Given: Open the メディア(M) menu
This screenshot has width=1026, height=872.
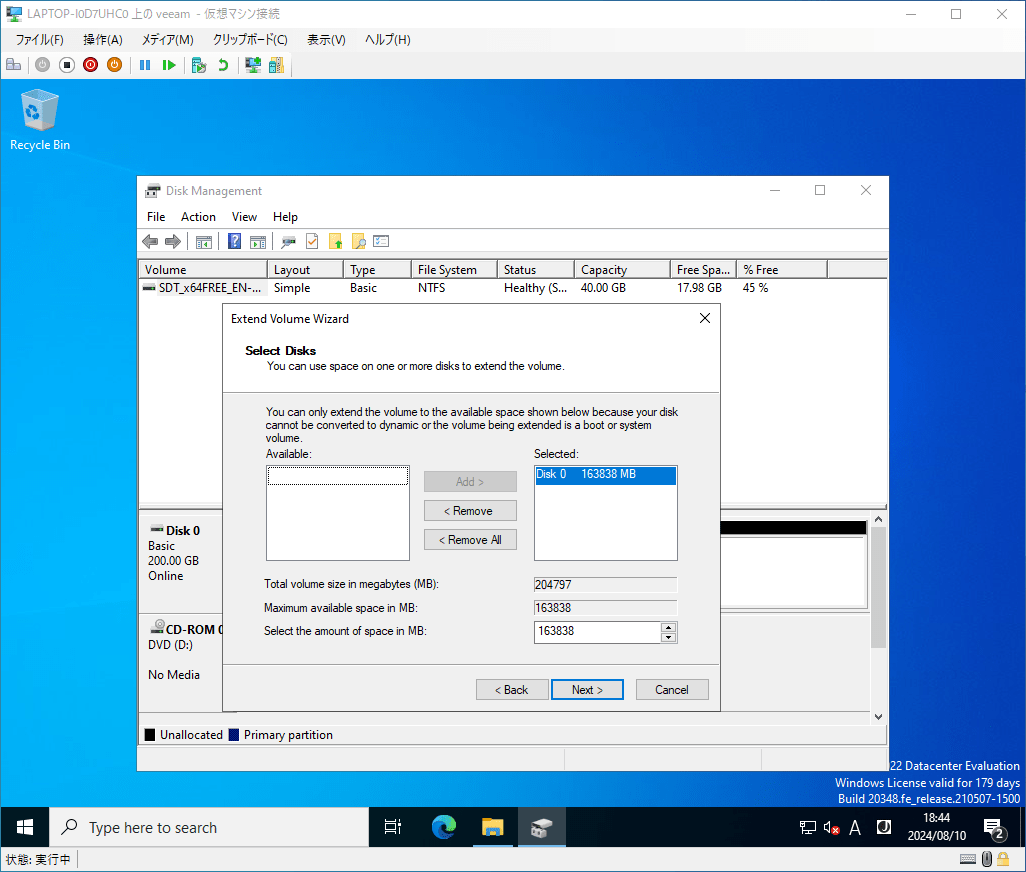Looking at the screenshot, I should [x=168, y=40].
